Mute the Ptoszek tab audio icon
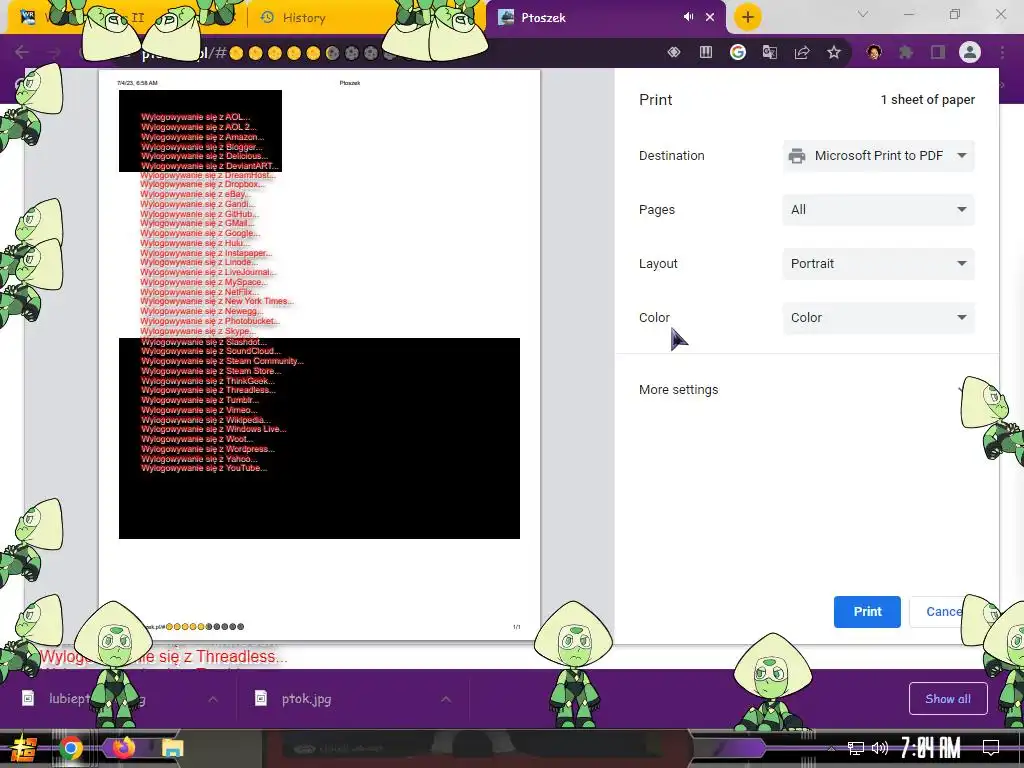The image size is (1024, 768). tap(688, 17)
